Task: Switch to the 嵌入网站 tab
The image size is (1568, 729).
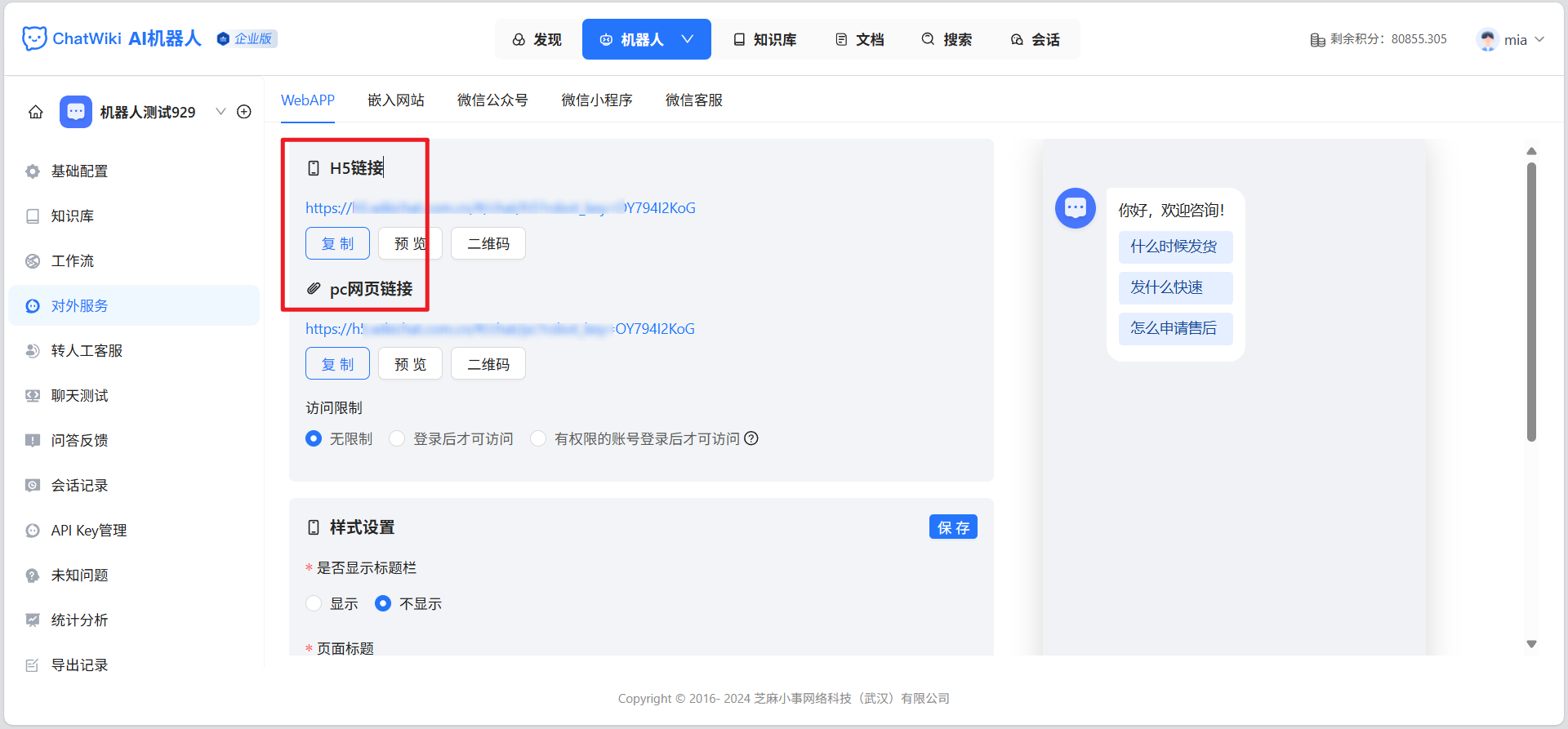Action: (396, 100)
